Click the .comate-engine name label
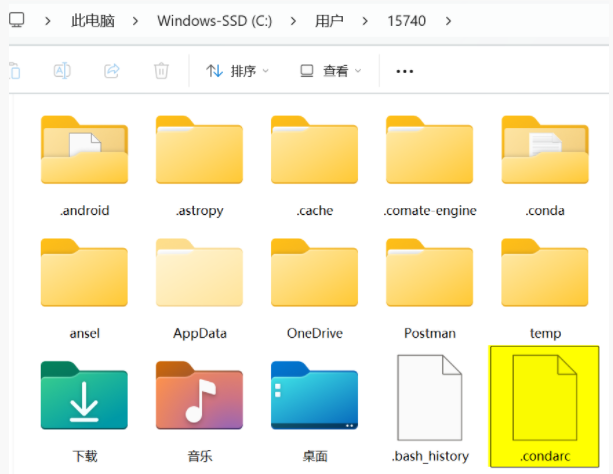The width and height of the screenshot is (613, 474). [x=430, y=211]
